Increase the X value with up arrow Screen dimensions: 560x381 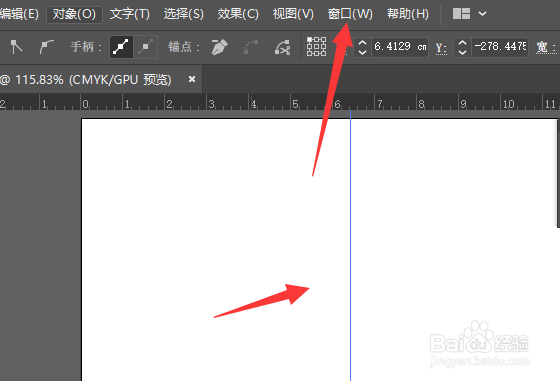tap(362, 42)
